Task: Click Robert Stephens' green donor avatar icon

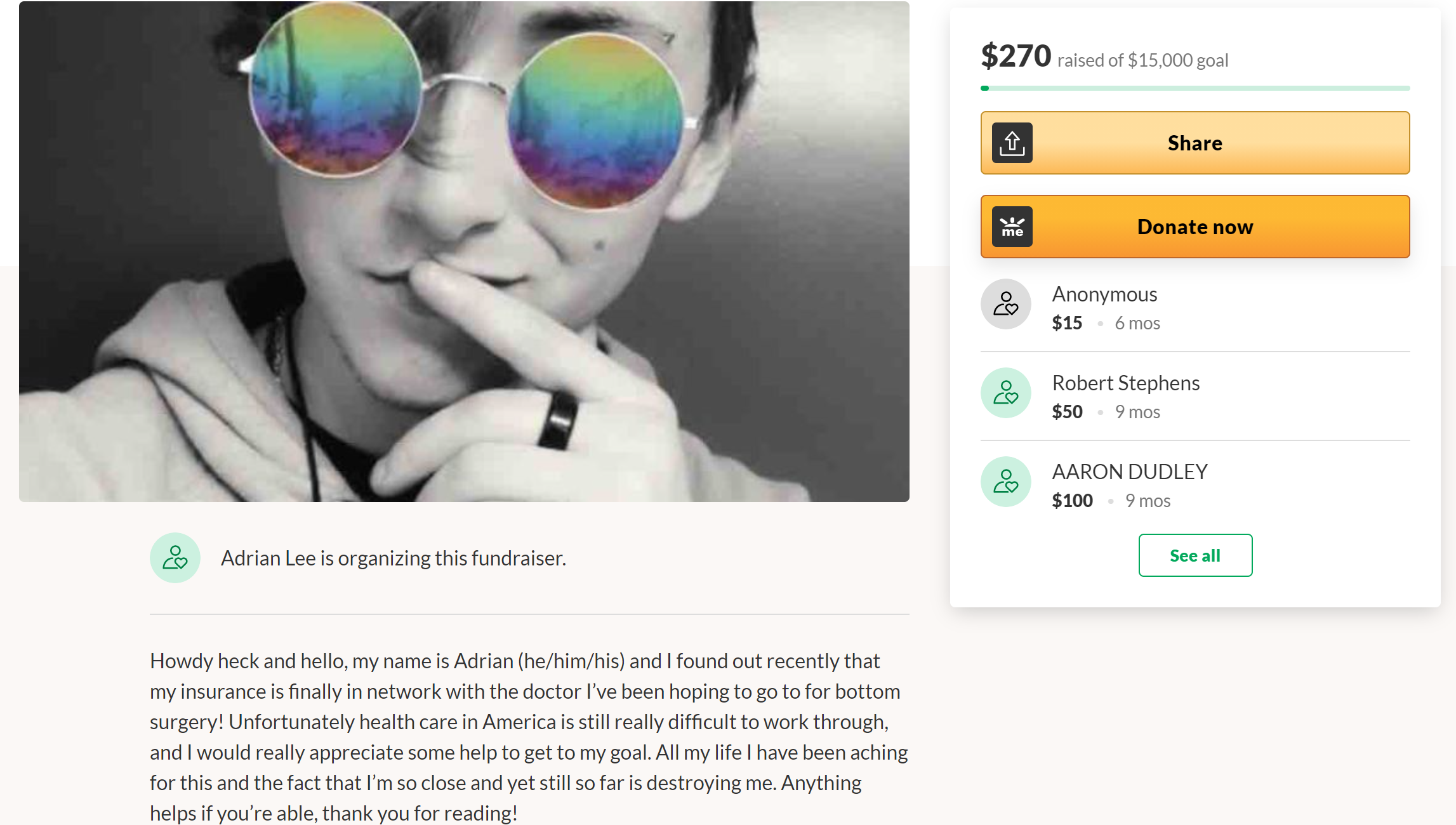Action: point(1005,393)
